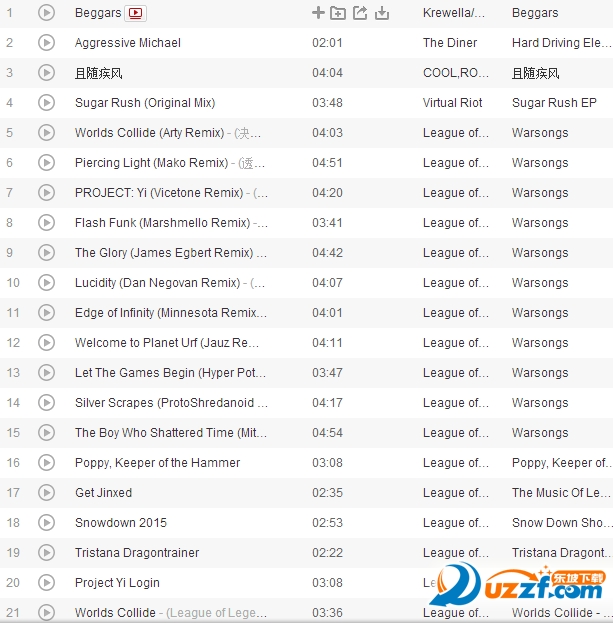Play Let The Games Begin
This screenshot has height=623, width=613.
click(x=46, y=373)
